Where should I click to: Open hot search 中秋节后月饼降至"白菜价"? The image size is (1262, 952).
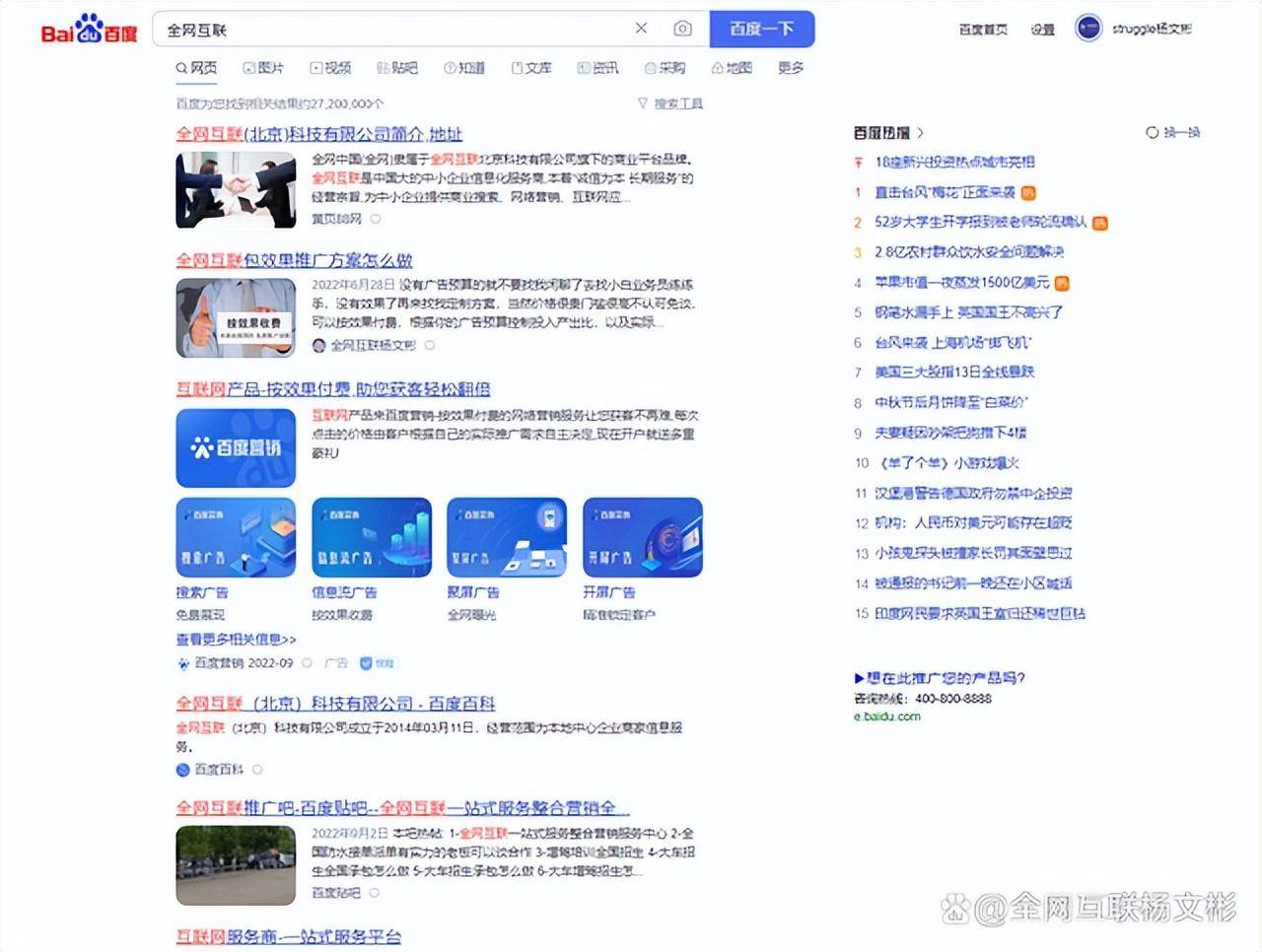click(950, 402)
